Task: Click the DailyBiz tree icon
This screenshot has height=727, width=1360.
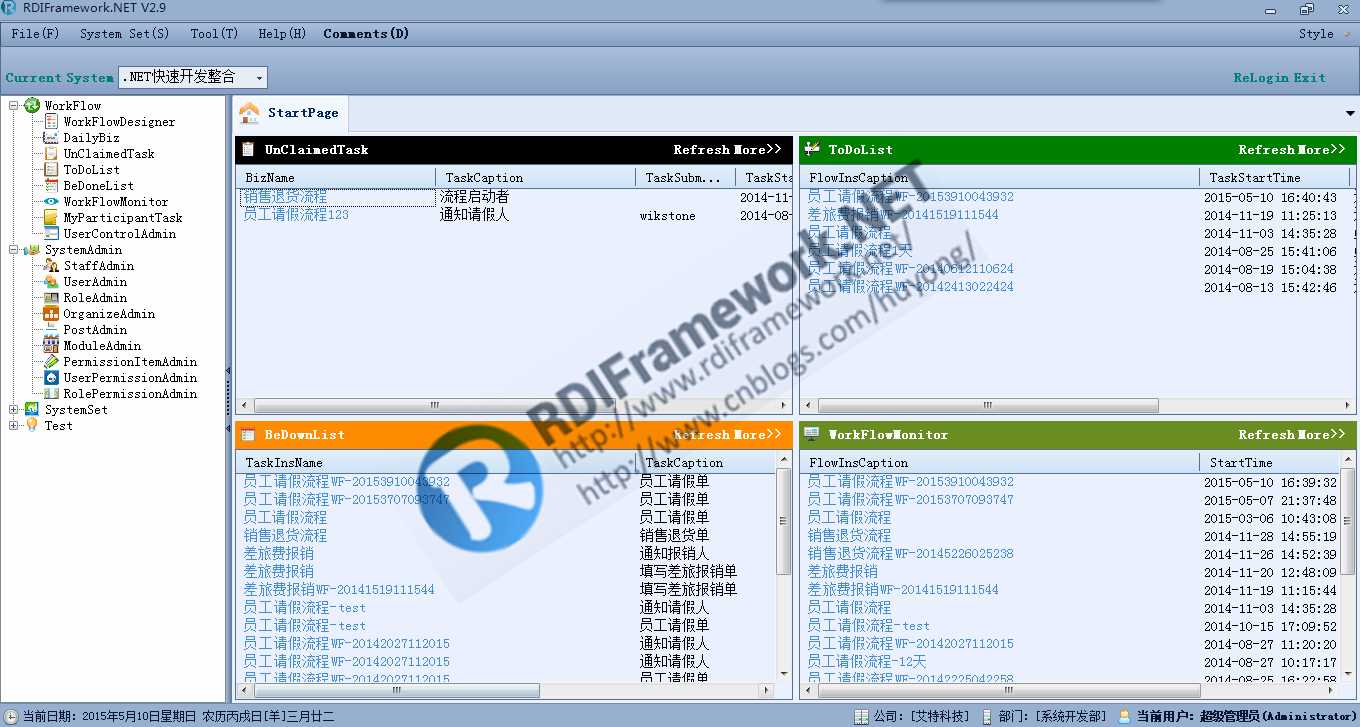Action: [x=51, y=138]
